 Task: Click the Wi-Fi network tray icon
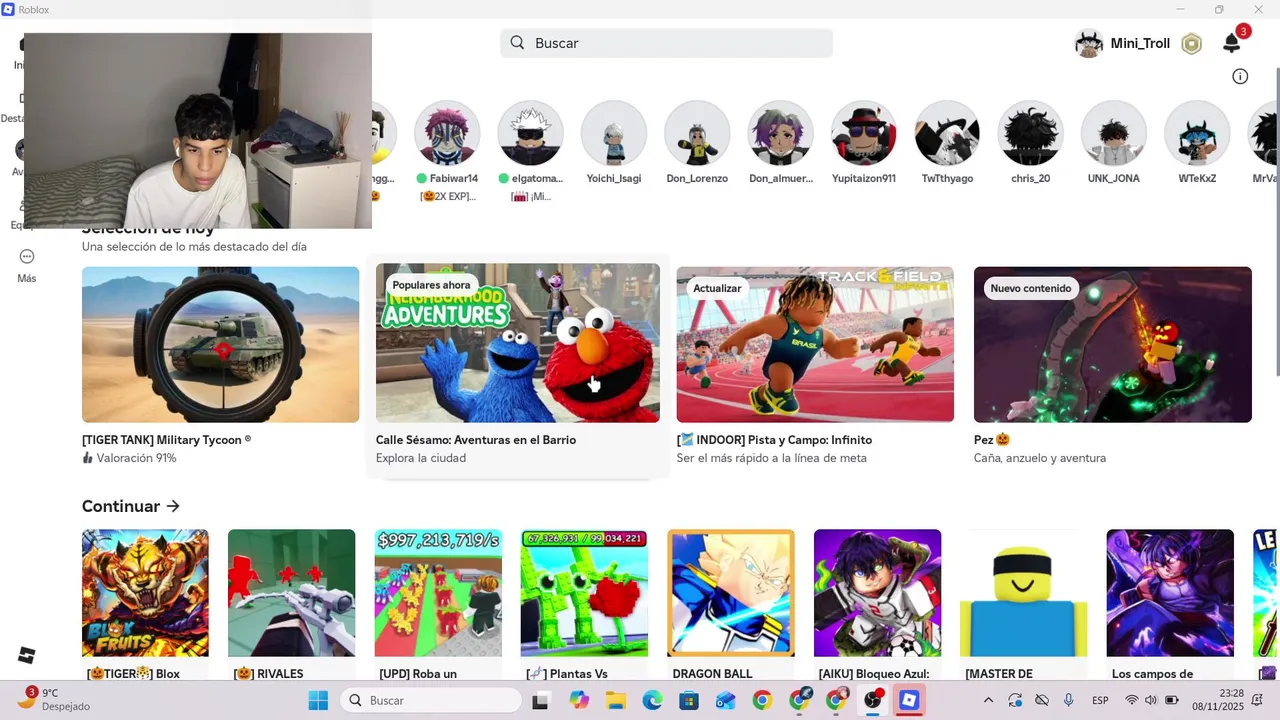[x=1131, y=700]
